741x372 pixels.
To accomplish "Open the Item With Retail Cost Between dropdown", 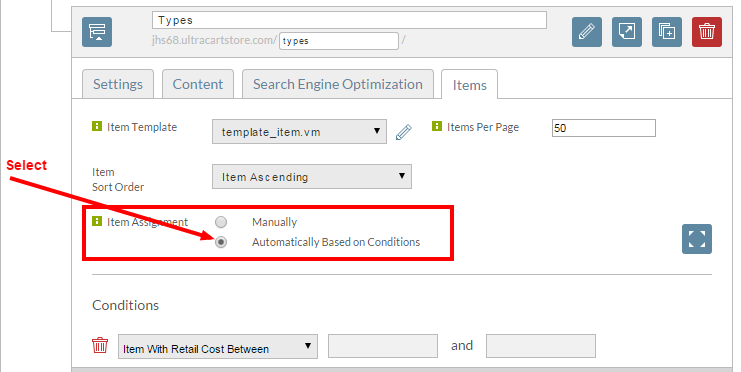I will tap(218, 346).
